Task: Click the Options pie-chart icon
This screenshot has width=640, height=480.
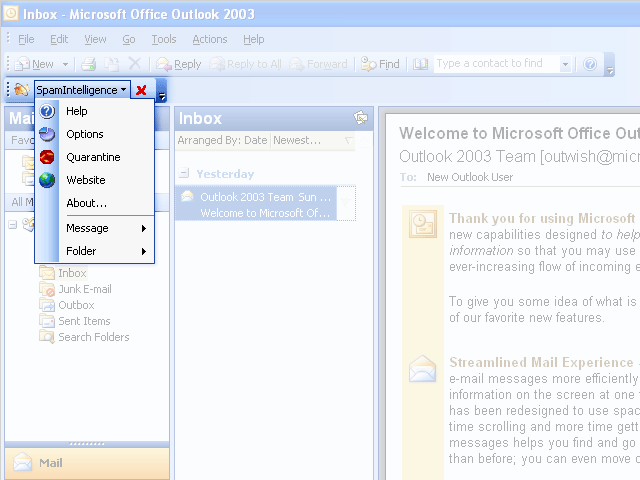Action: [47, 134]
